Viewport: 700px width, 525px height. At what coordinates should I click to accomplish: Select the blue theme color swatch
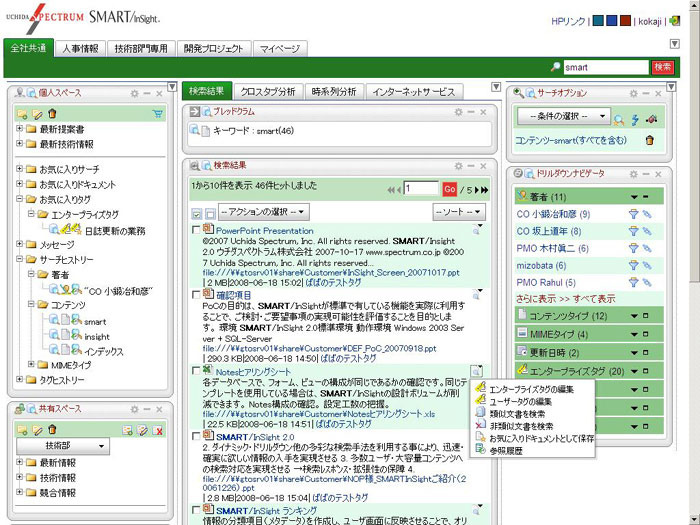click(612, 21)
